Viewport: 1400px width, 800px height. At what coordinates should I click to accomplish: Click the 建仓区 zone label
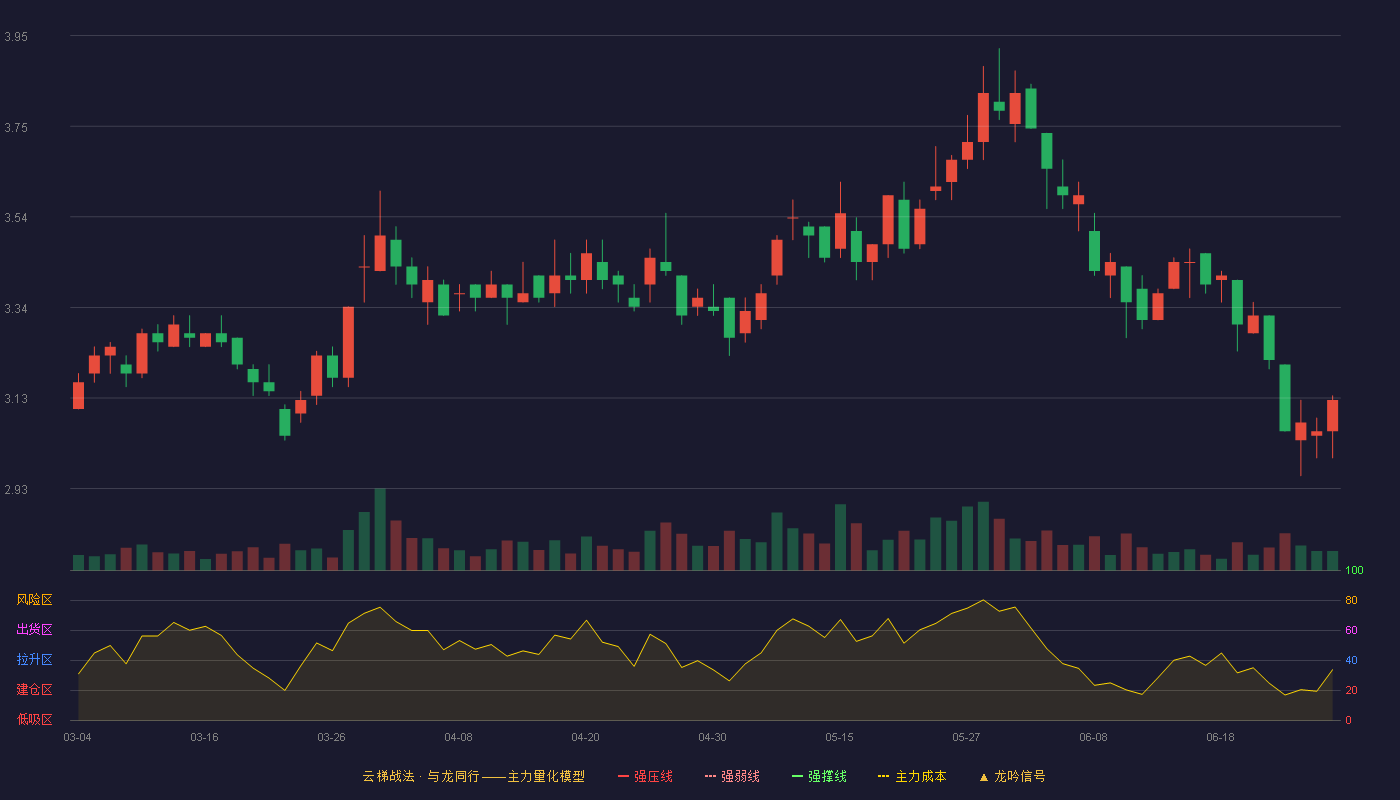[x=34, y=690]
